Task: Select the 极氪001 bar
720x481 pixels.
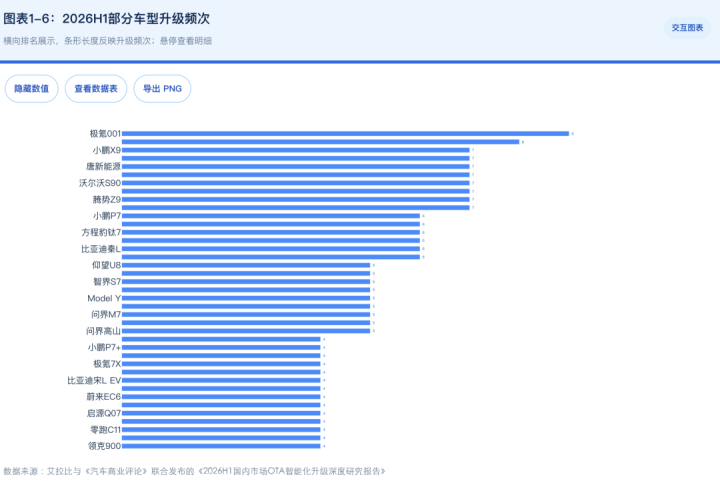Action: coord(345,134)
